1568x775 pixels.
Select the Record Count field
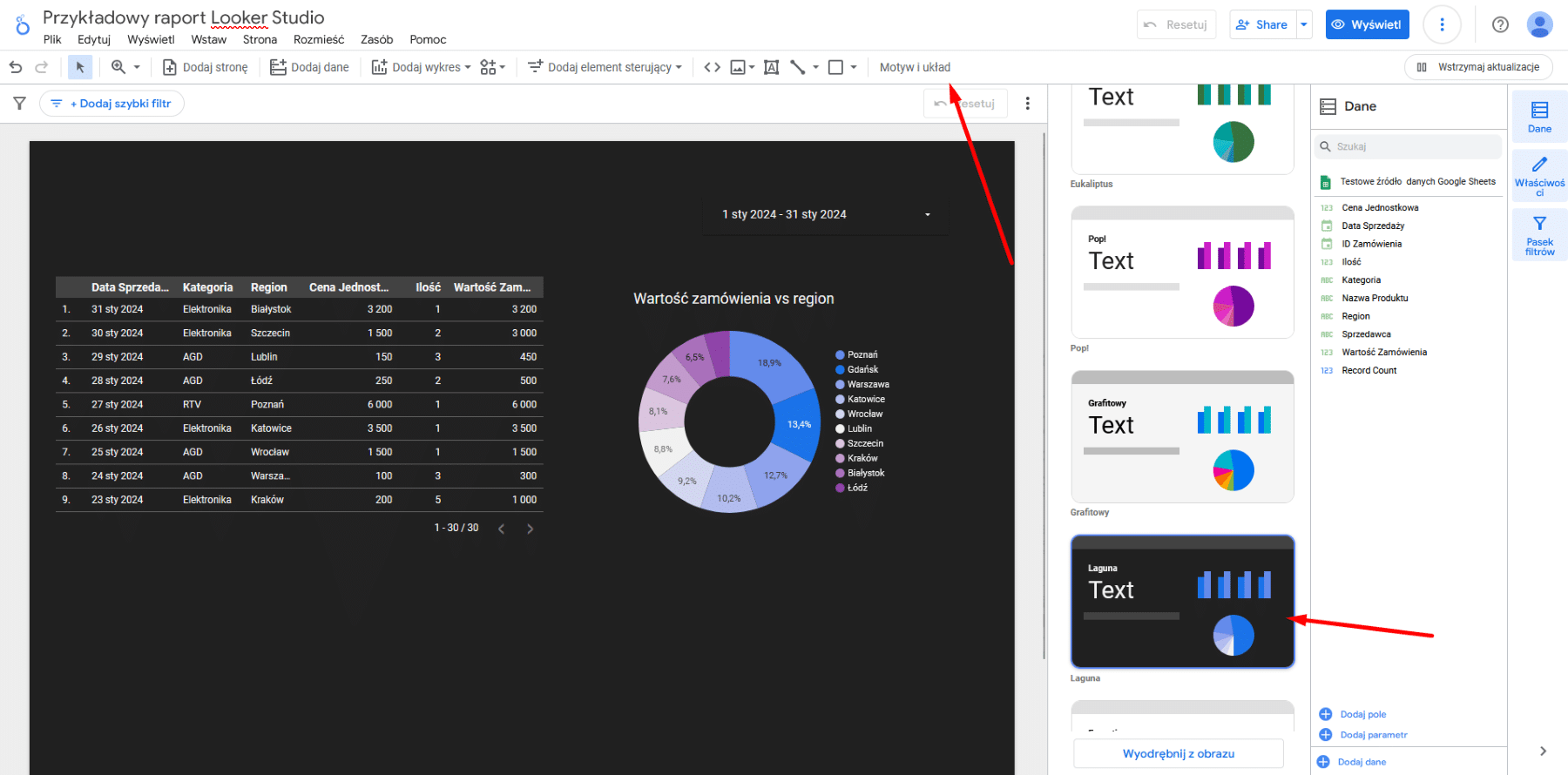1369,370
